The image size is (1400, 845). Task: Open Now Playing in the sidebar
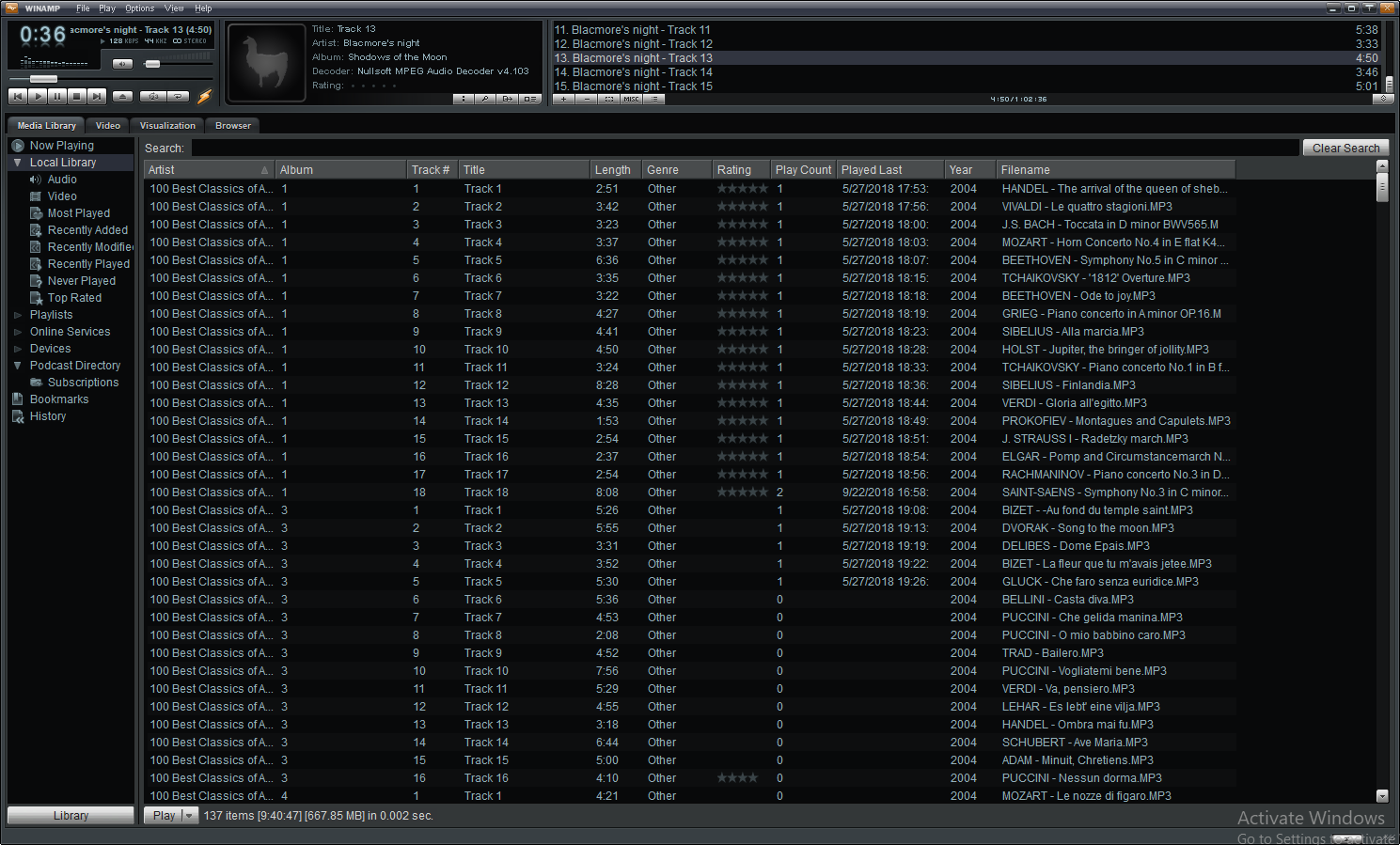62,146
